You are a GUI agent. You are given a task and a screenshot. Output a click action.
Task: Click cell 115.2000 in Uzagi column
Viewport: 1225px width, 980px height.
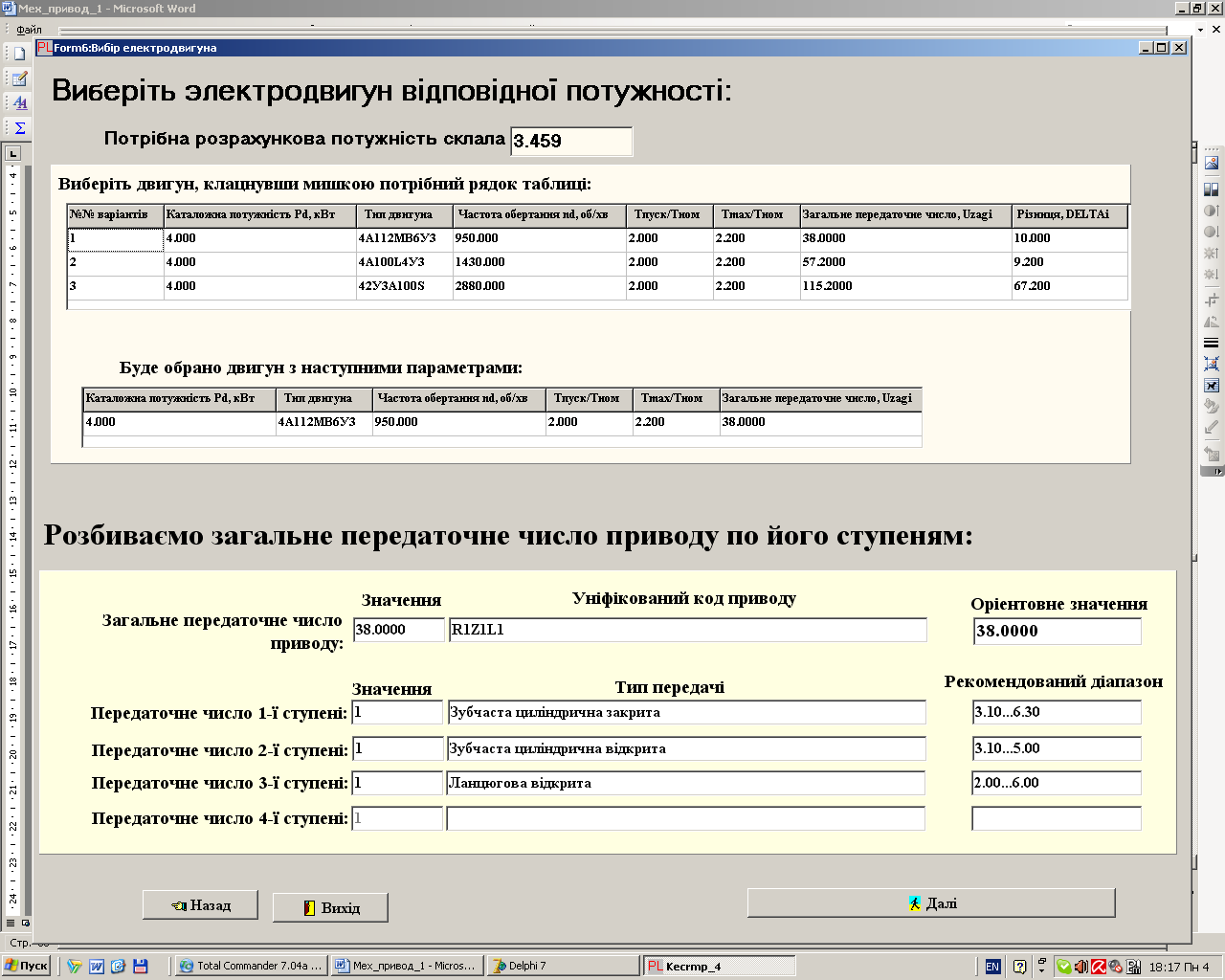(x=905, y=286)
